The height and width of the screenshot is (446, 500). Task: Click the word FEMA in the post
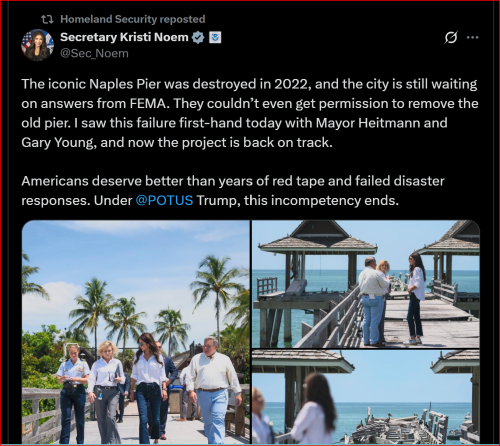coord(148,104)
